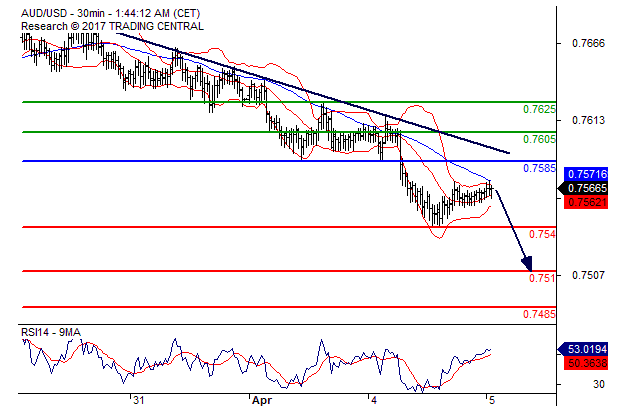Select the 0.7507 price axis label

588,275
